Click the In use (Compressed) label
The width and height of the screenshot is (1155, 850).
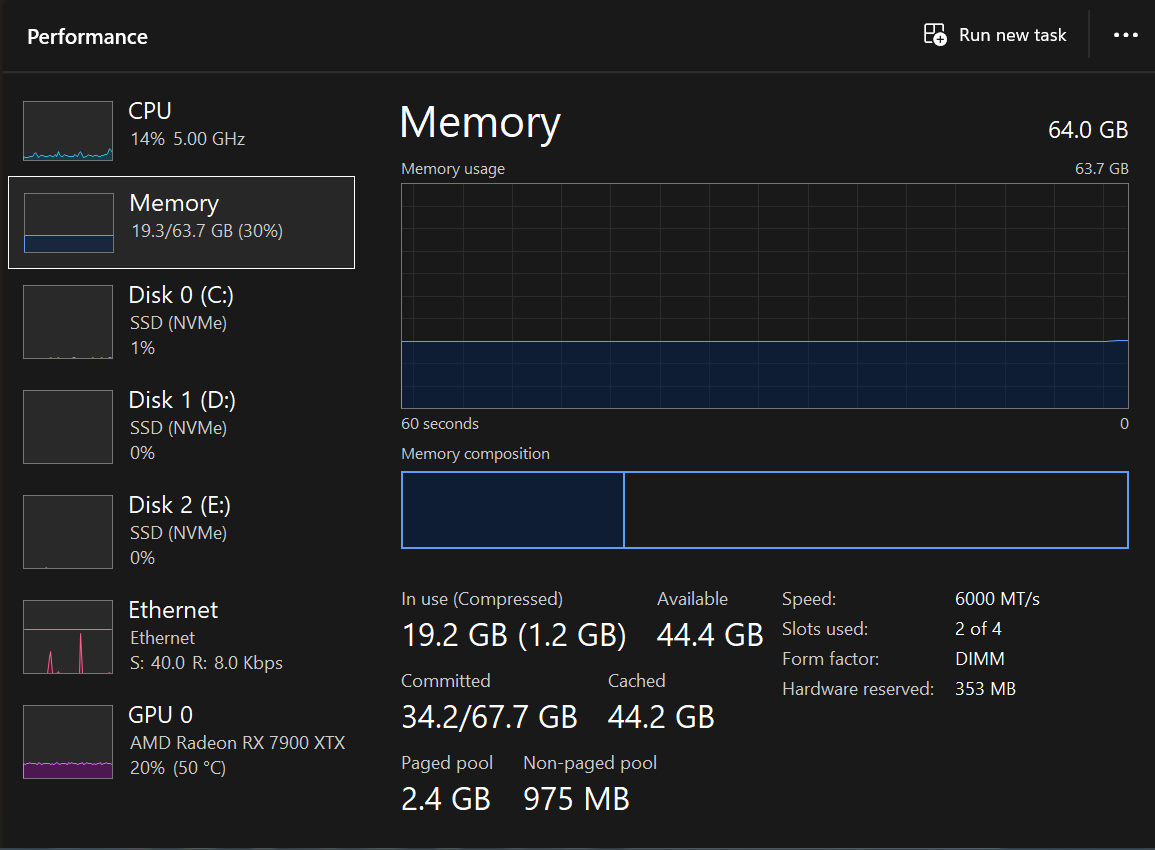pos(482,599)
